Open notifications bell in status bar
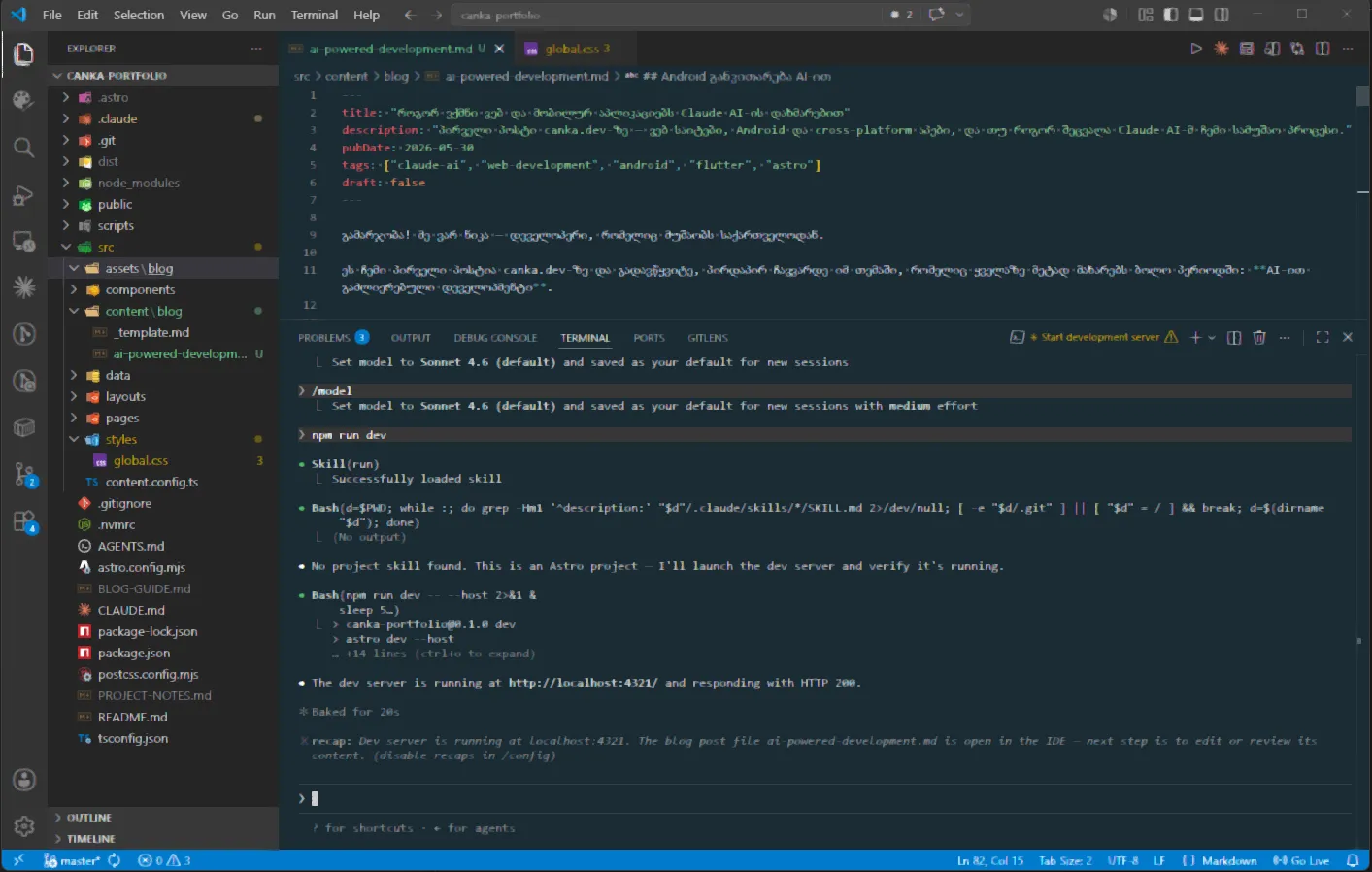The image size is (1372, 872). [x=1353, y=860]
